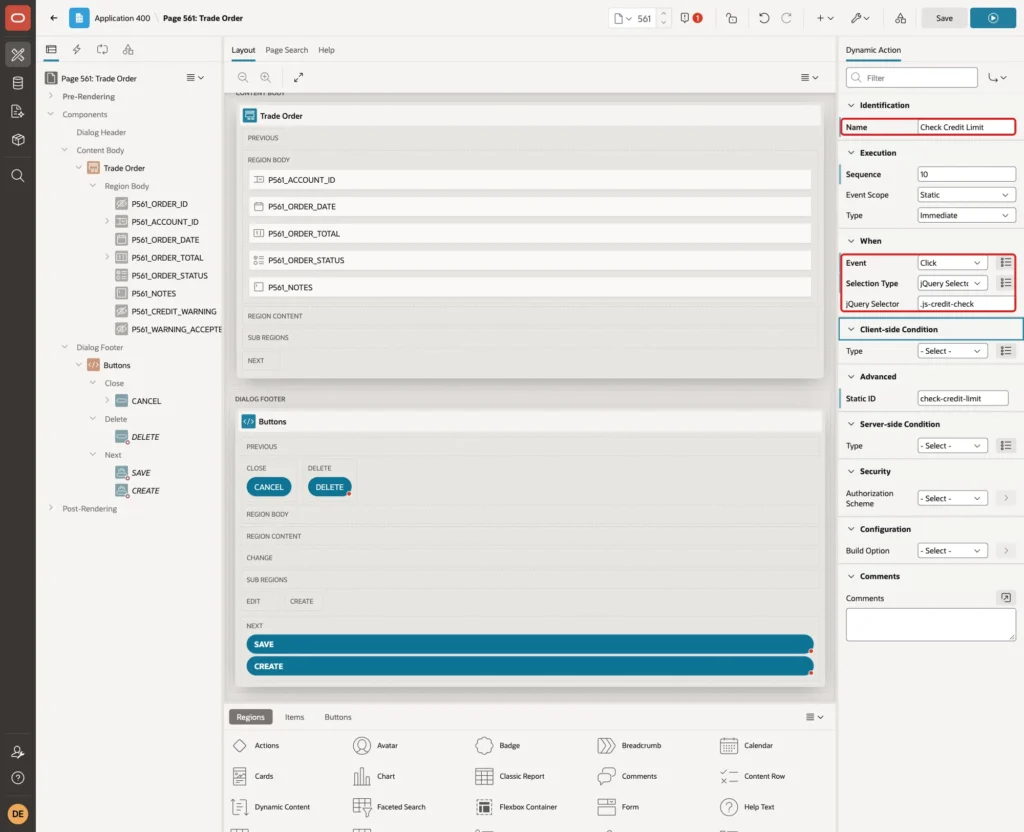
Task: Open the Event Scope dropdown
Action: click(966, 195)
